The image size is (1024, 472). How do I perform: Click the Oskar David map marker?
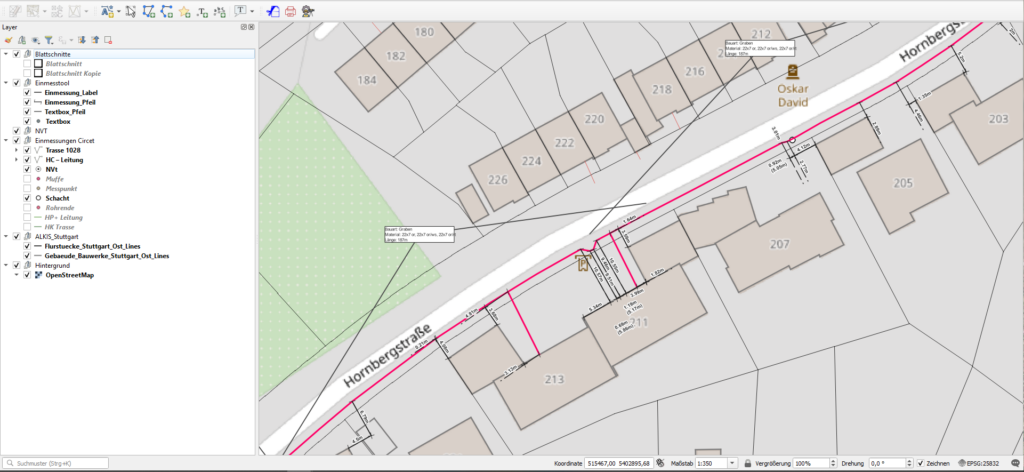pyautogui.click(x=793, y=72)
